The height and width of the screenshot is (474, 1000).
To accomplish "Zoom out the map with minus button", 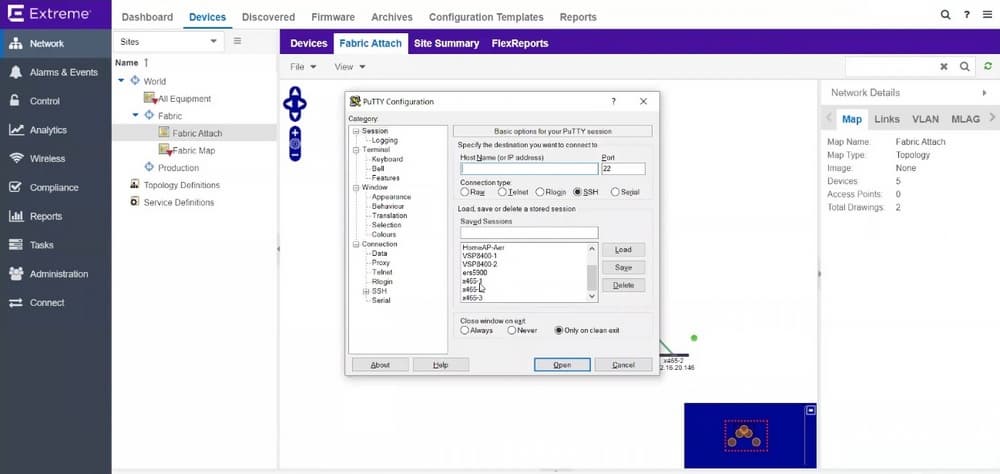I will pos(295,155).
